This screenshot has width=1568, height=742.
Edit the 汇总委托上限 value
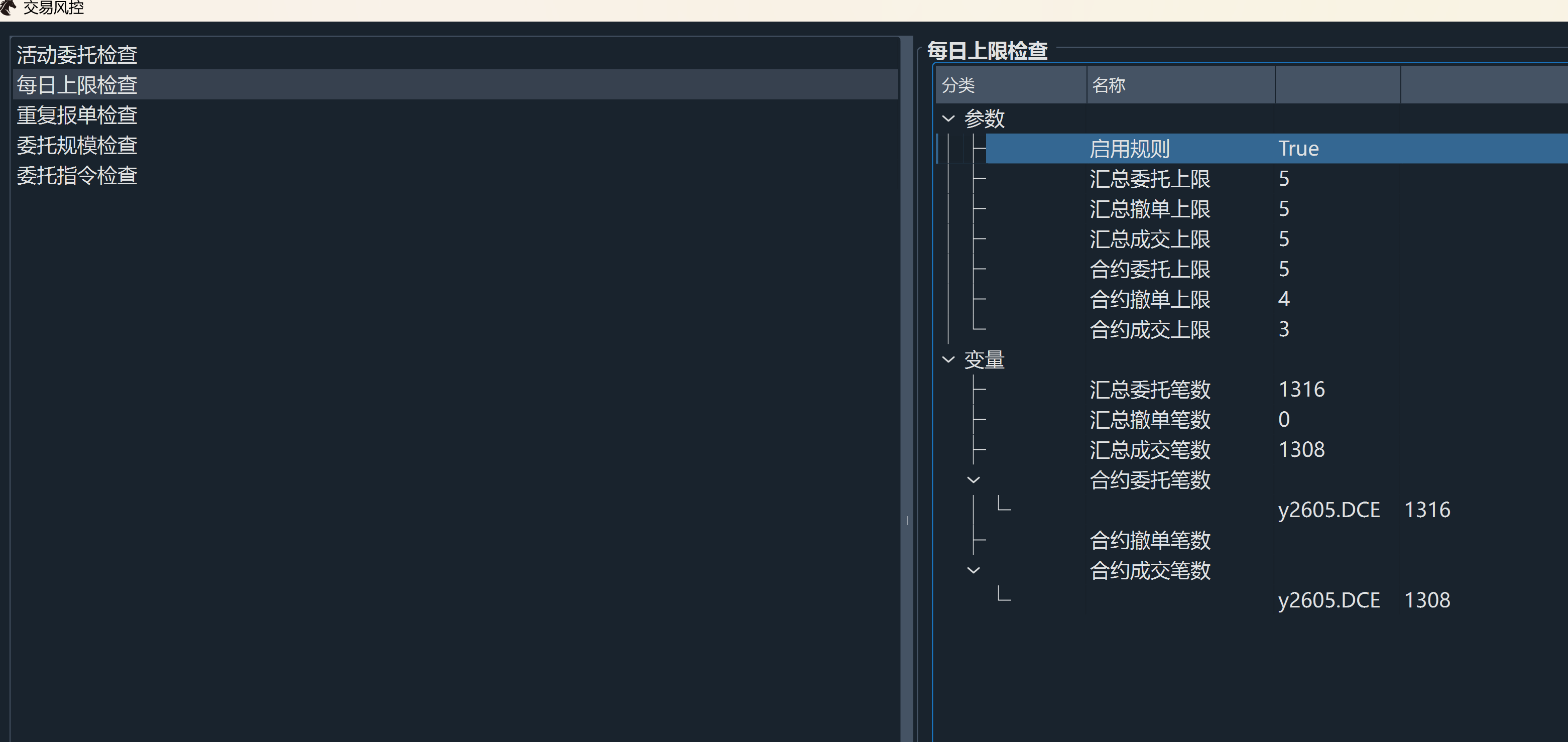point(1284,179)
